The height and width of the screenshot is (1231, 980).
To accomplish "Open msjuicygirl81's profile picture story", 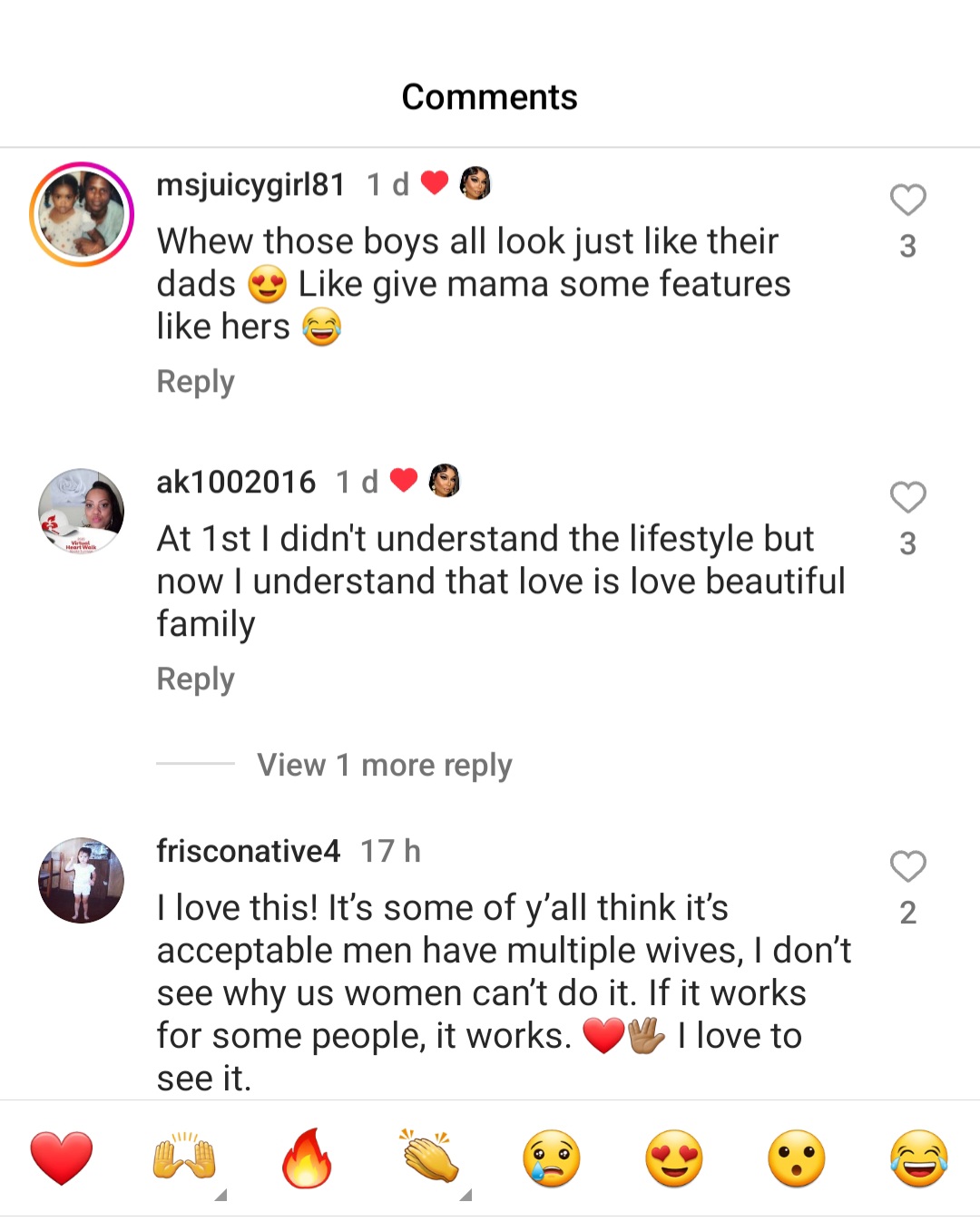I will [82, 214].
